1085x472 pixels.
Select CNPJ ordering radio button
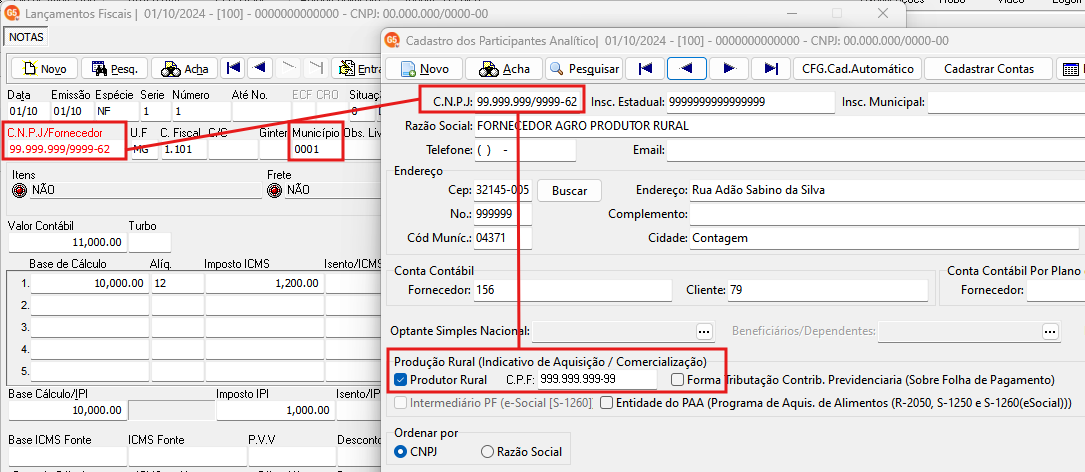point(400,452)
